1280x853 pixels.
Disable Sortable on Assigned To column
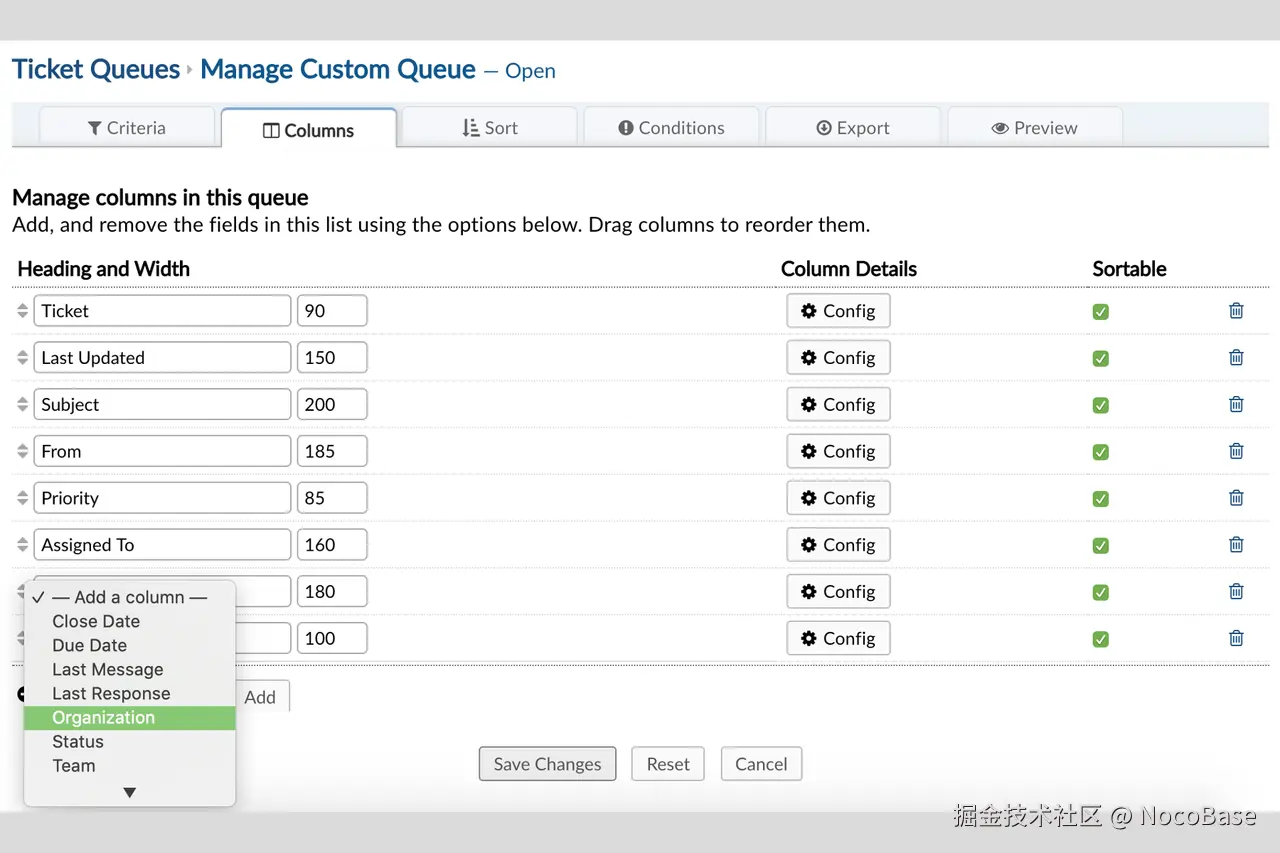[x=1101, y=546]
